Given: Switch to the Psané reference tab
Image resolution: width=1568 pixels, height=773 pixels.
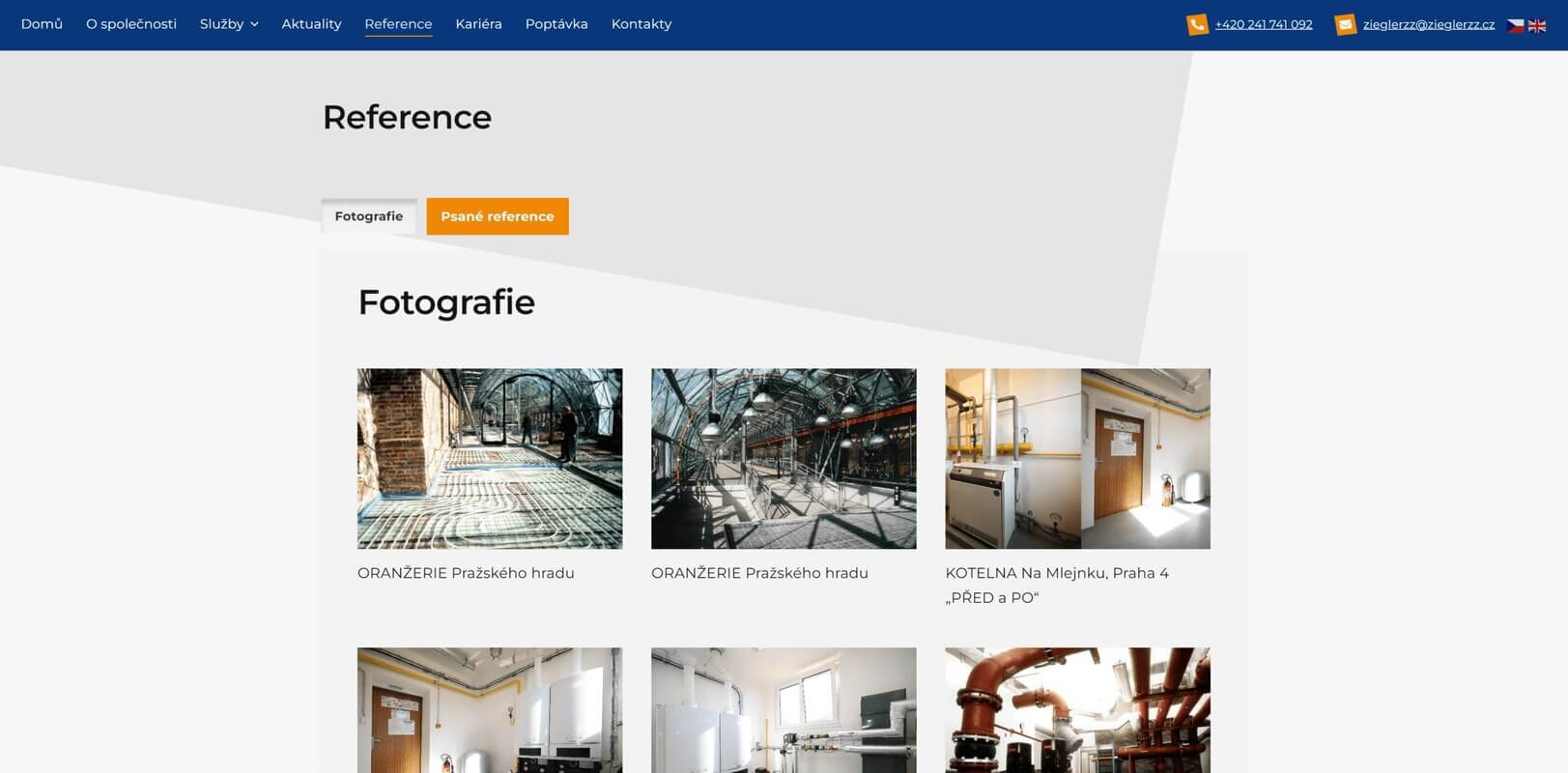Looking at the screenshot, I should click(x=498, y=216).
